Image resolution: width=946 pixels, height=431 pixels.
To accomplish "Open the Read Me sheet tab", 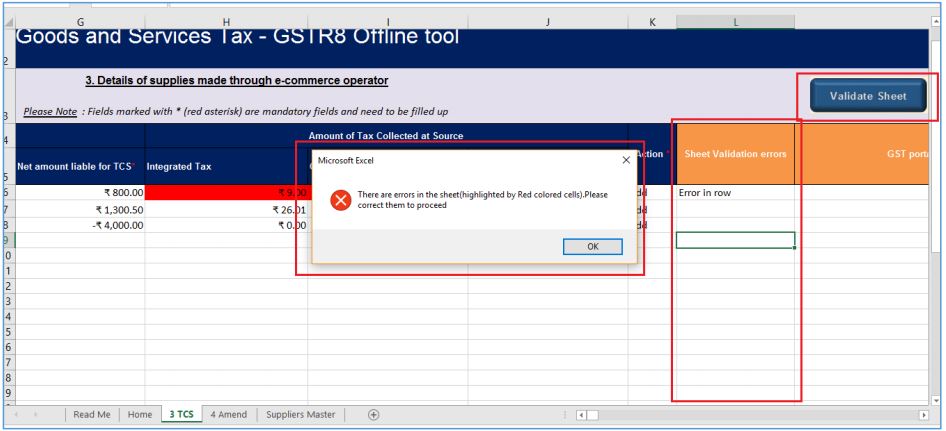I will coord(92,414).
